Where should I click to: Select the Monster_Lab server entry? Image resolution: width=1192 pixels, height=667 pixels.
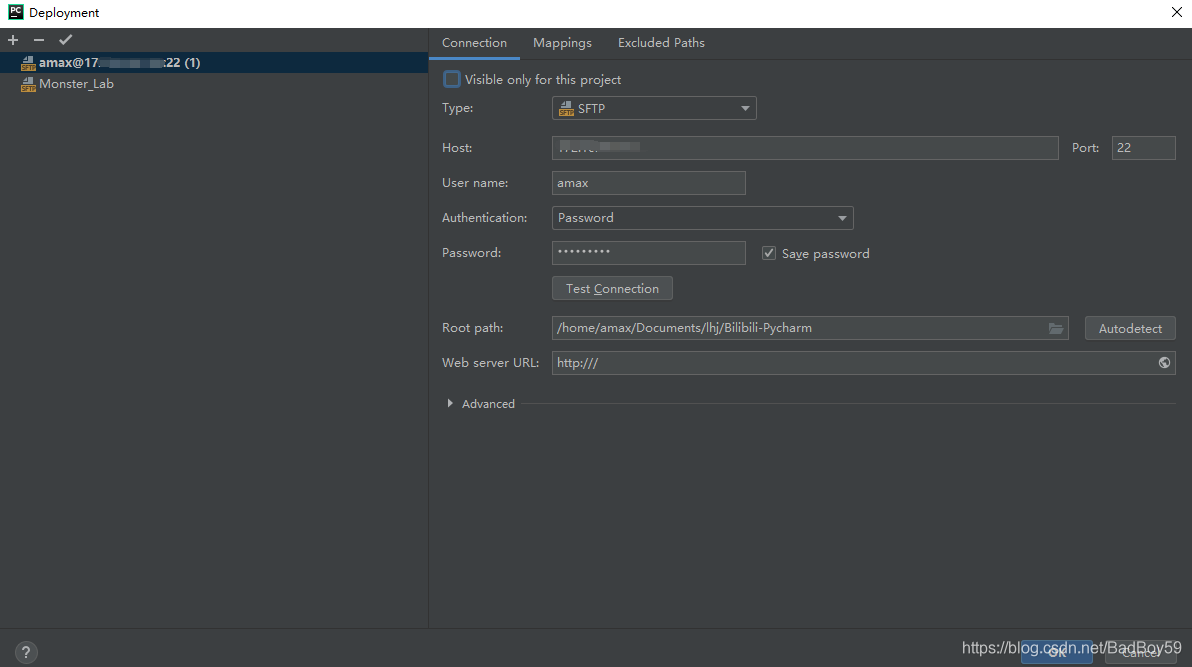click(x=214, y=84)
